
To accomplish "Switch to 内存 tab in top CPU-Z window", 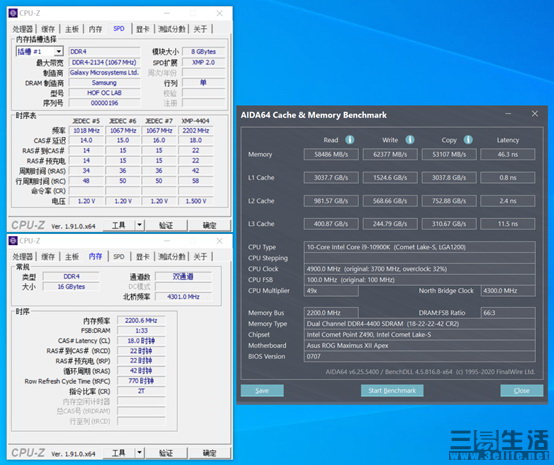I will pyautogui.click(x=95, y=29).
